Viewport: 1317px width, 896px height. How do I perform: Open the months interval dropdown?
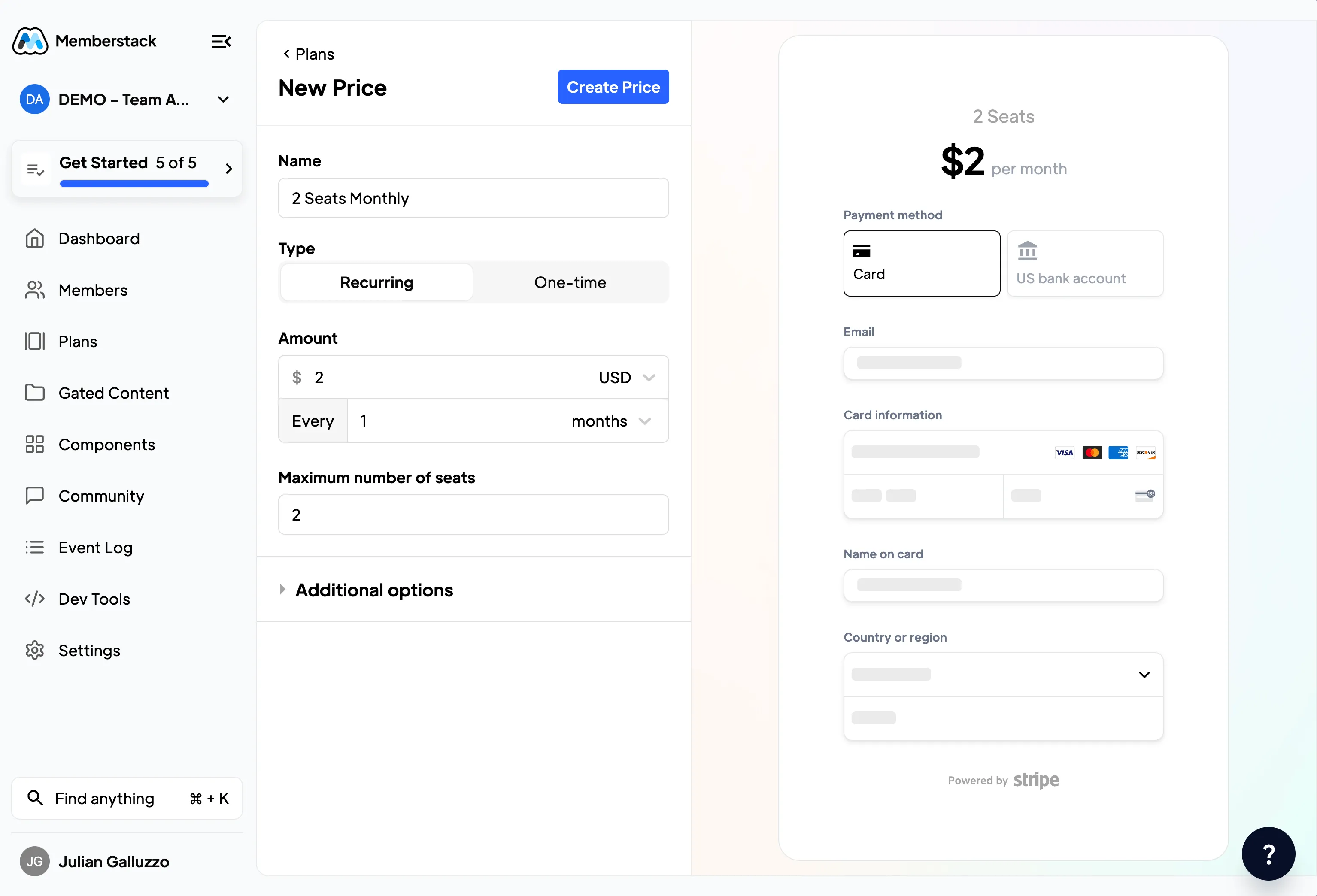(610, 421)
